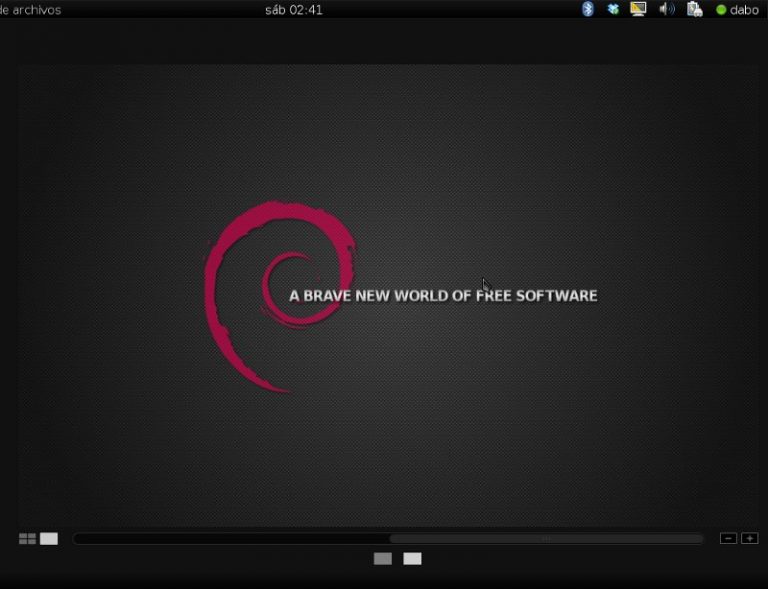Click the Bluetooth icon in the top panel
The image size is (768, 589).
tap(588, 9)
